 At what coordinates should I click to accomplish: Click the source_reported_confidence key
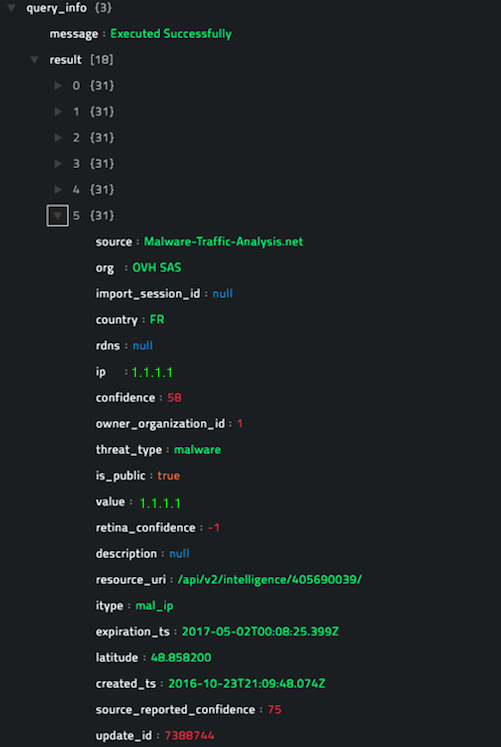[x=175, y=710]
